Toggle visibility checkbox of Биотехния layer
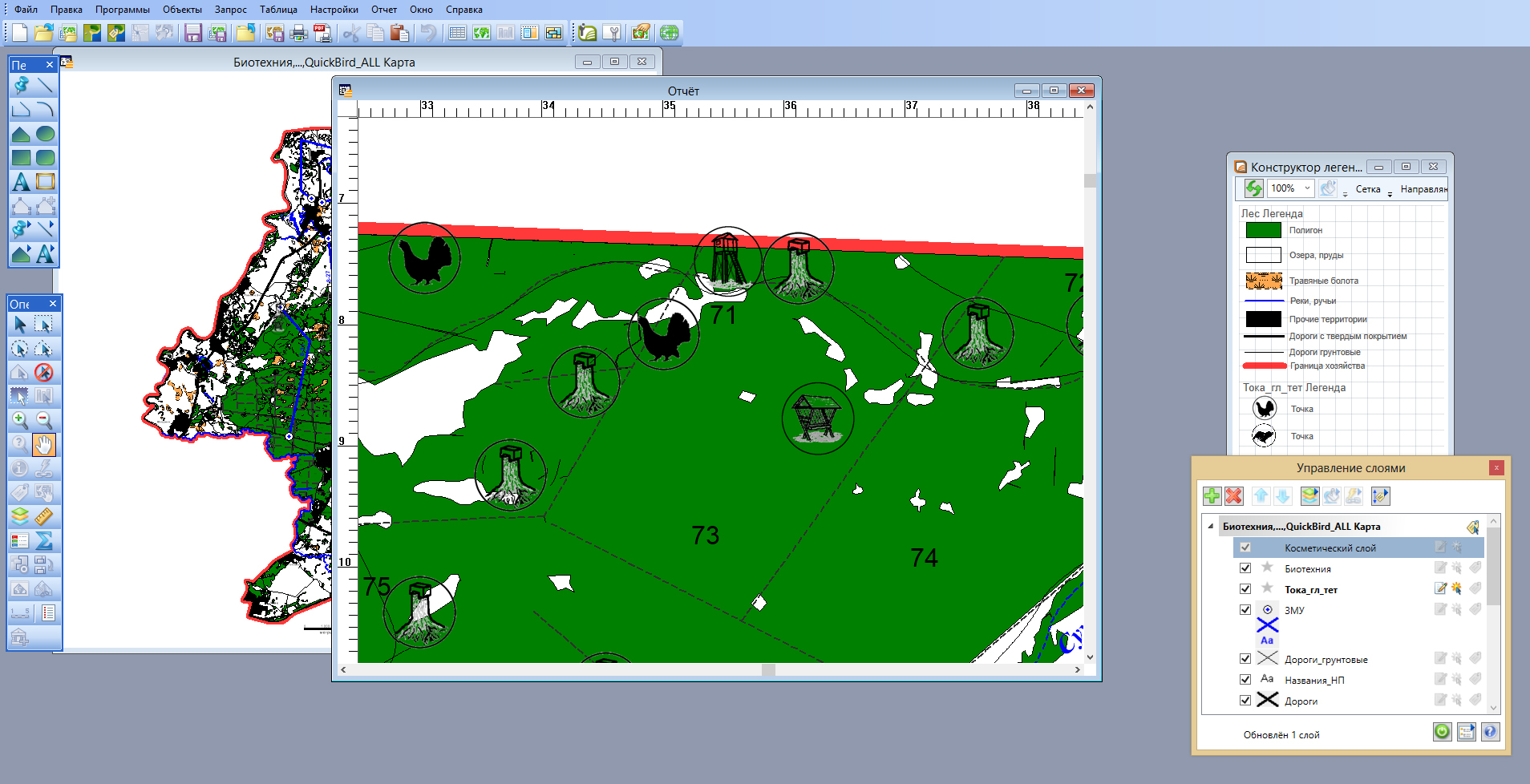Screen dimensions: 1530x784 1245,568
